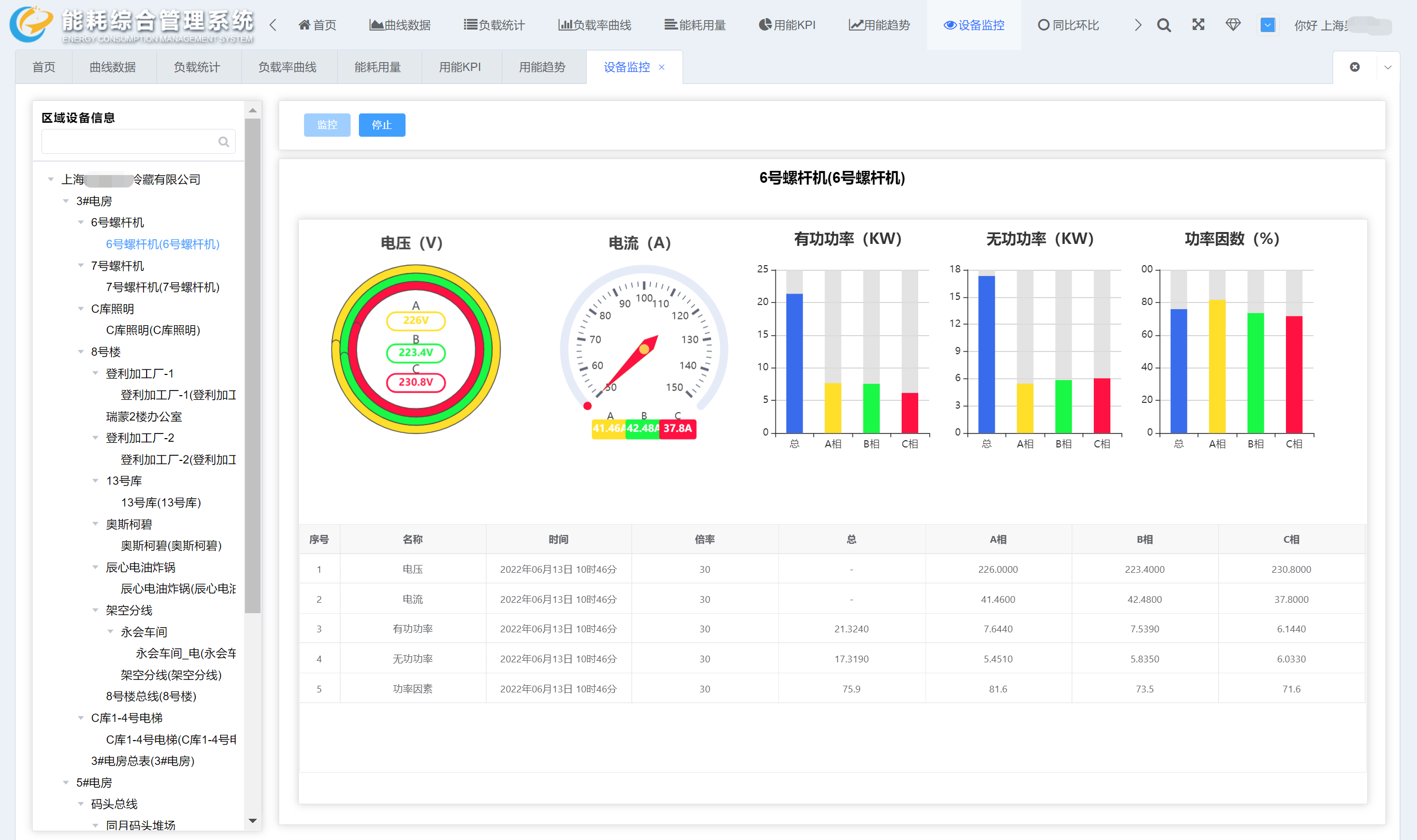The image size is (1417, 840).
Task: Close the 设备监控 tab
Action: click(x=661, y=67)
